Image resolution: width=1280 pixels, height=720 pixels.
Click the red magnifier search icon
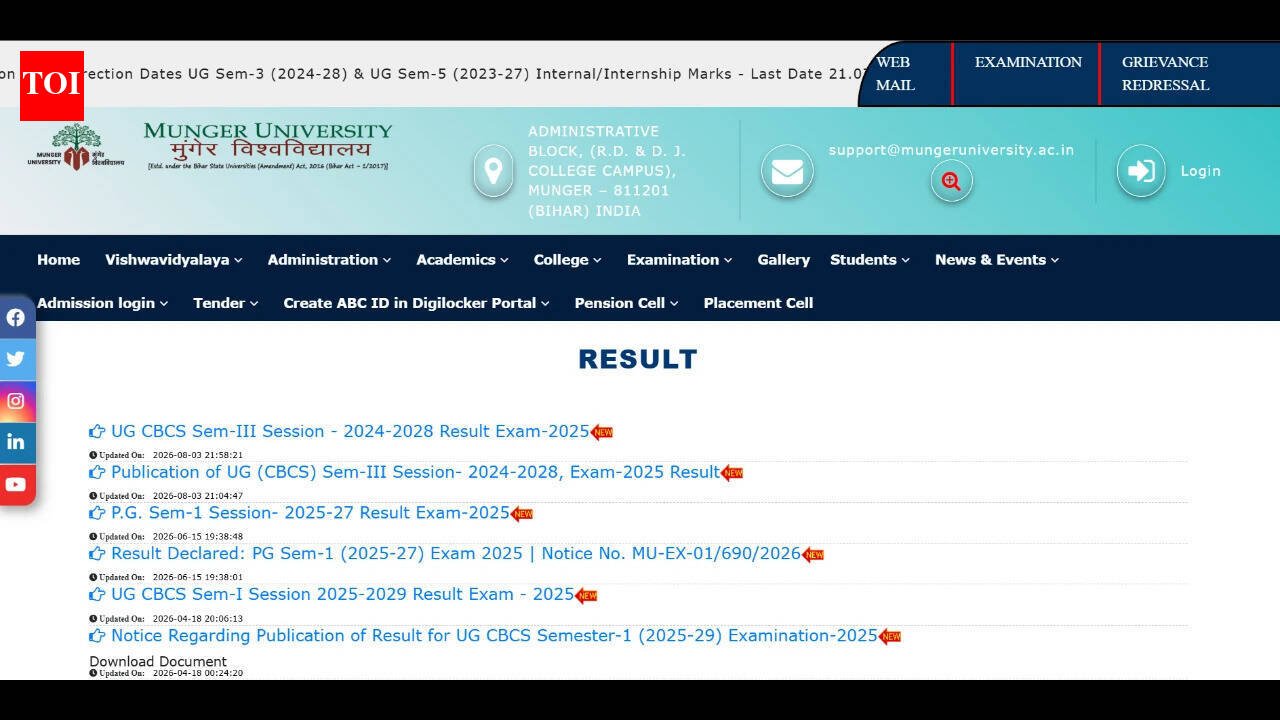click(x=951, y=181)
